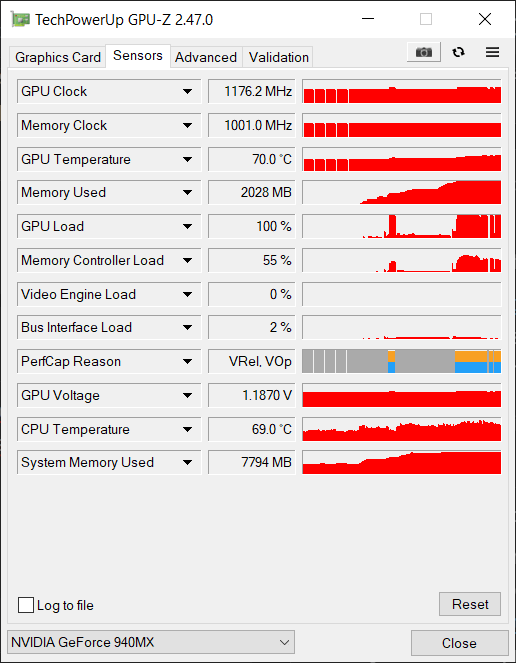Click the Reset button

click(470, 604)
